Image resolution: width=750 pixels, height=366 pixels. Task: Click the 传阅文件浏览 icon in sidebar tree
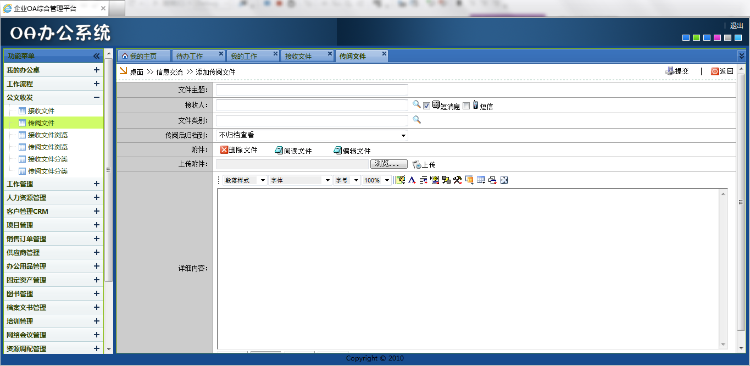[x=22, y=147]
